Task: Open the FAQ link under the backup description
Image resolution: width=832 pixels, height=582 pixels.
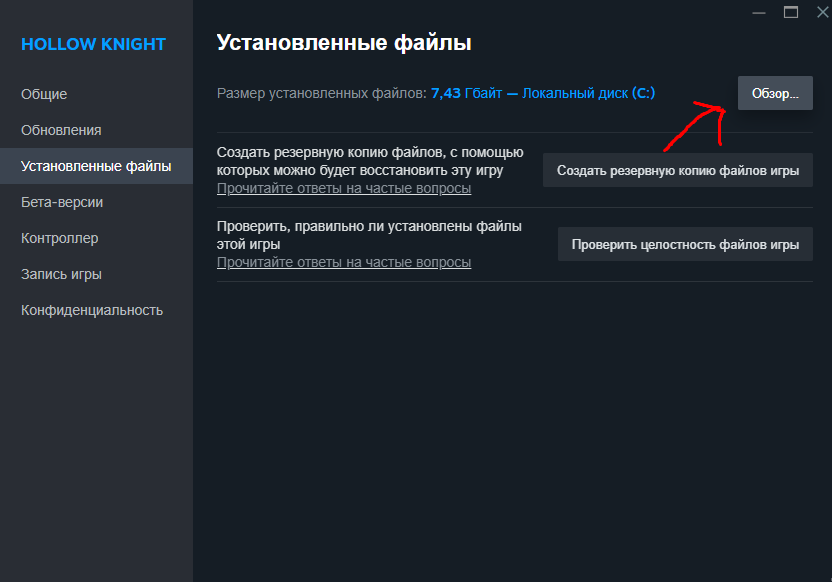Action: pos(344,188)
